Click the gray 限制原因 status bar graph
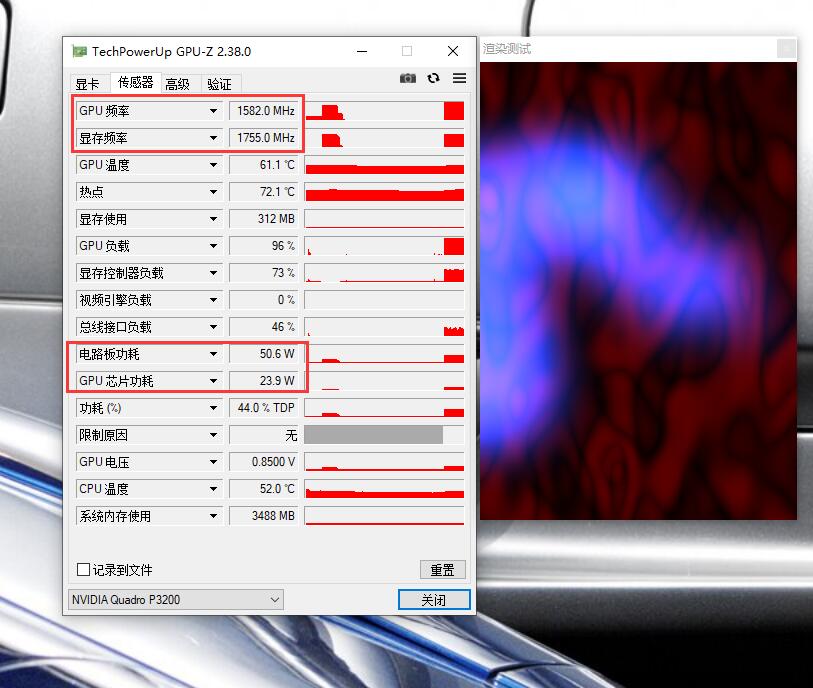 384,435
